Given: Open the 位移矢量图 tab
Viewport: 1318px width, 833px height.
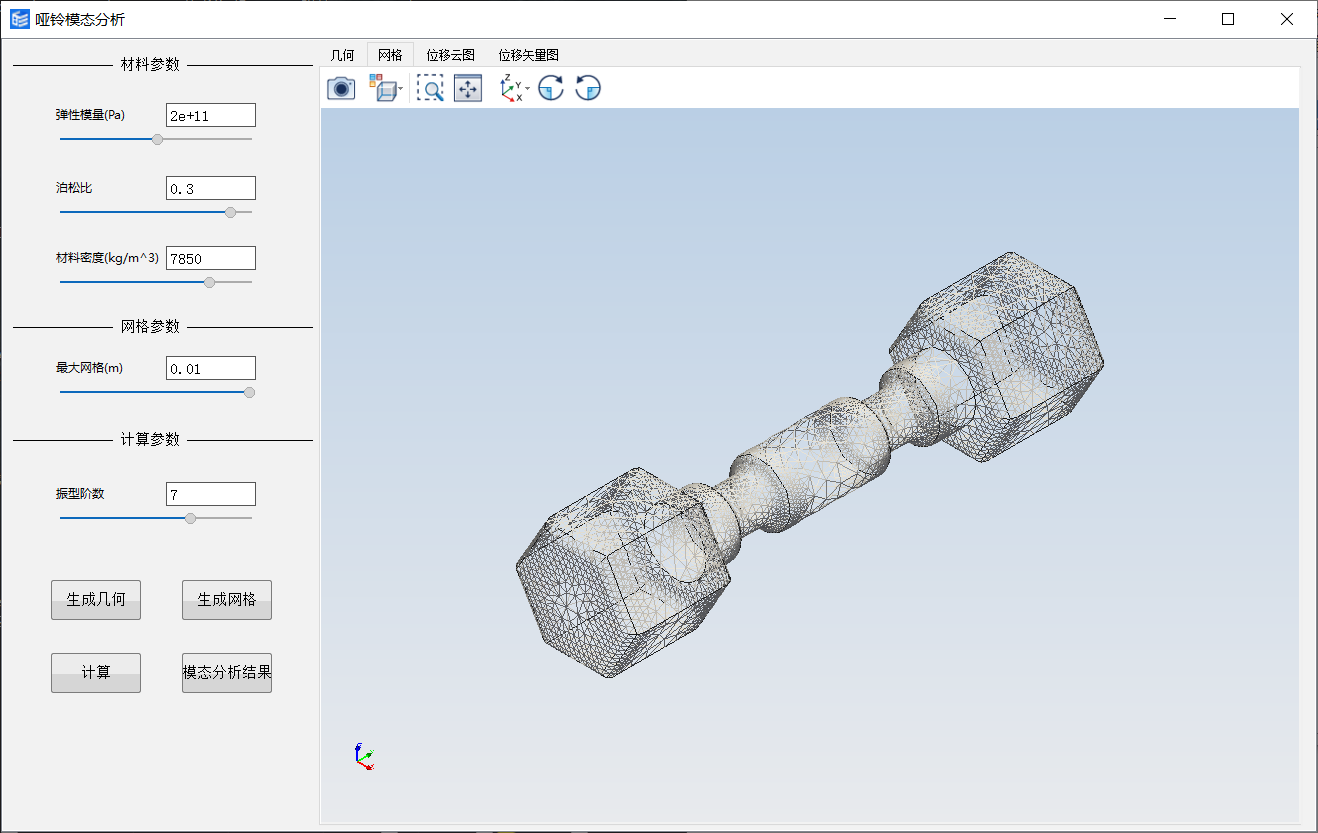Looking at the screenshot, I should tap(528, 55).
